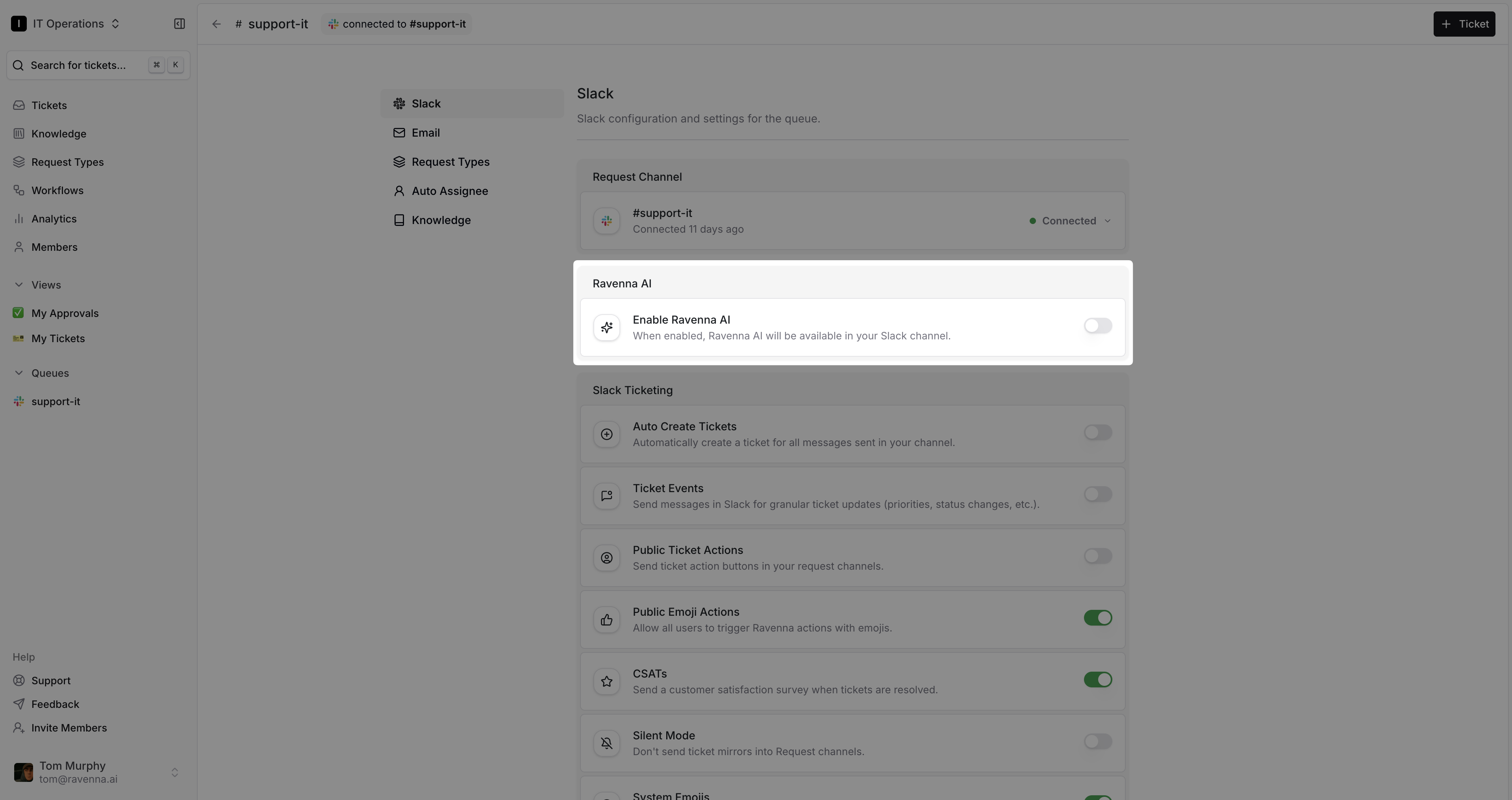
Task: Create a new Ticket button
Action: click(1464, 24)
